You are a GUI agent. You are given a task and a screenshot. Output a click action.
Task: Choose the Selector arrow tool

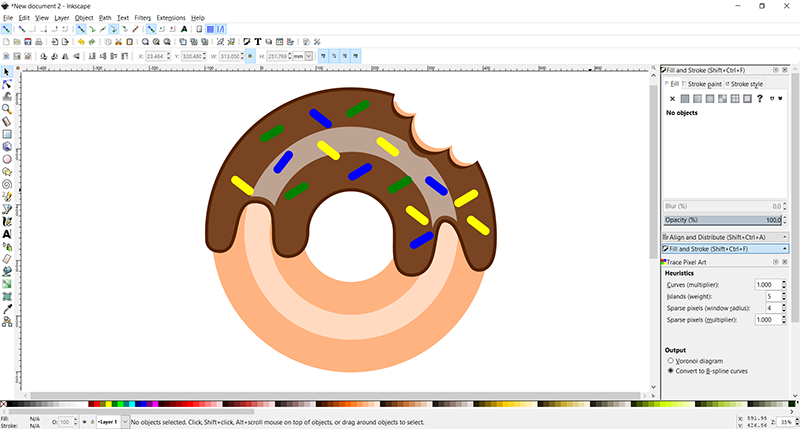7,72
